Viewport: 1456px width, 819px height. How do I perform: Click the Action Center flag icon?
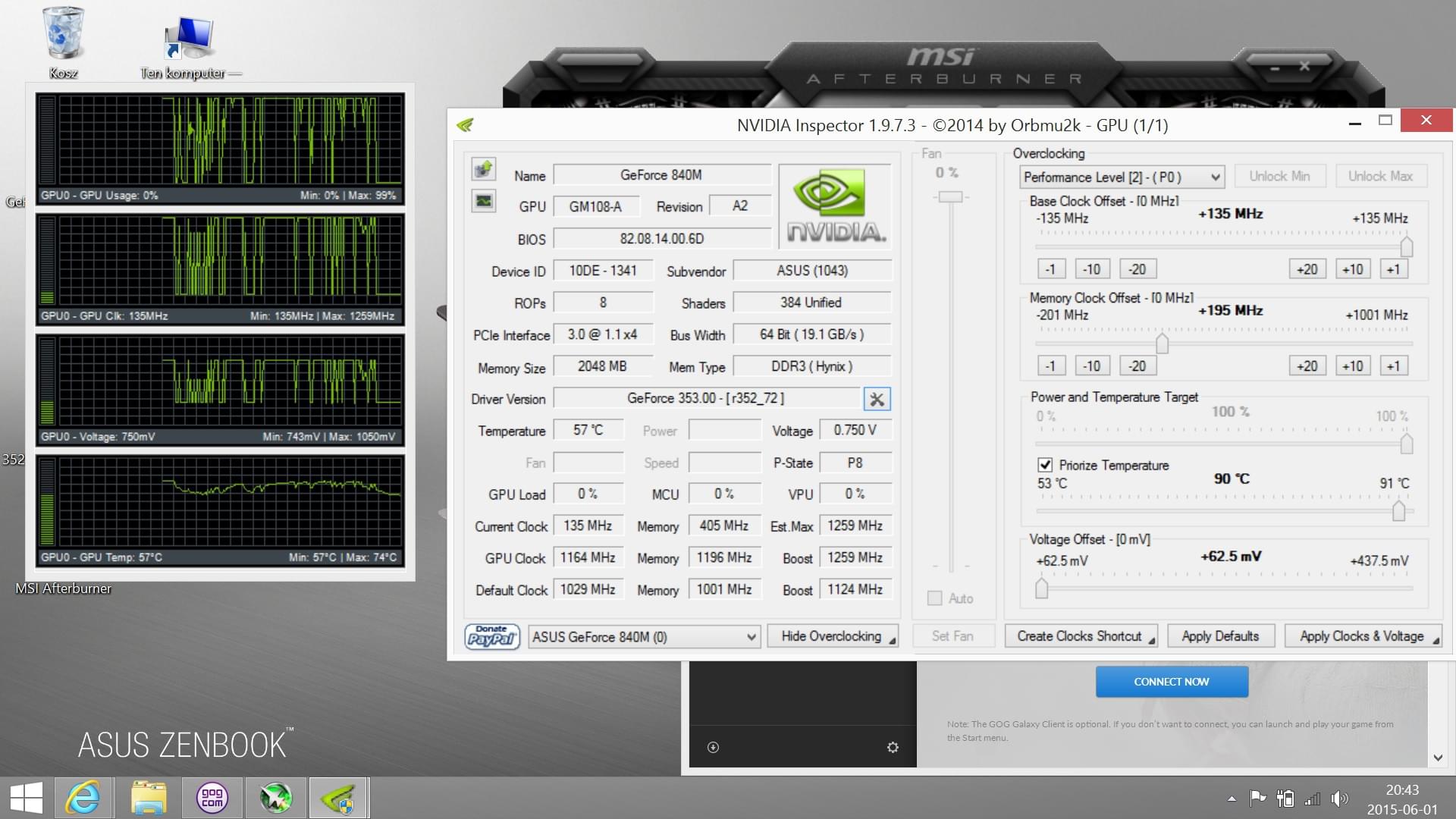point(1258,798)
